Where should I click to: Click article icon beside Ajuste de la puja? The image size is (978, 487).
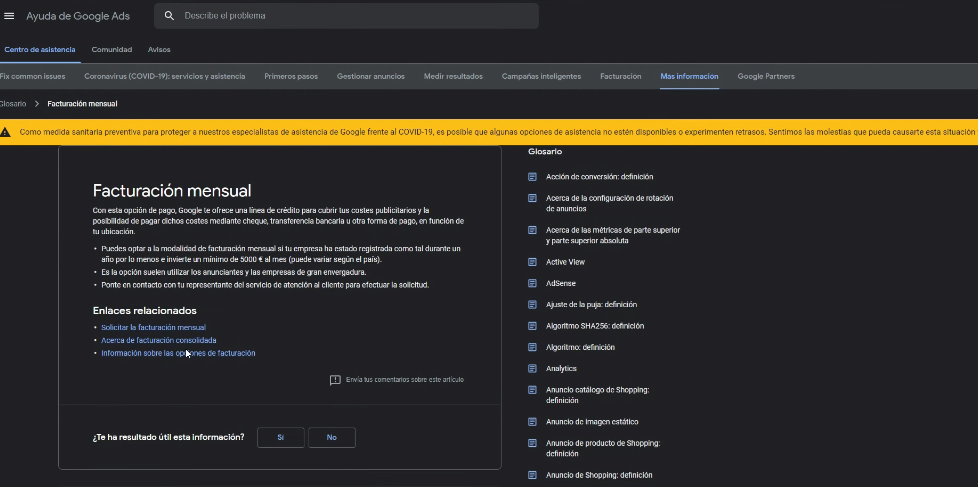(532, 305)
